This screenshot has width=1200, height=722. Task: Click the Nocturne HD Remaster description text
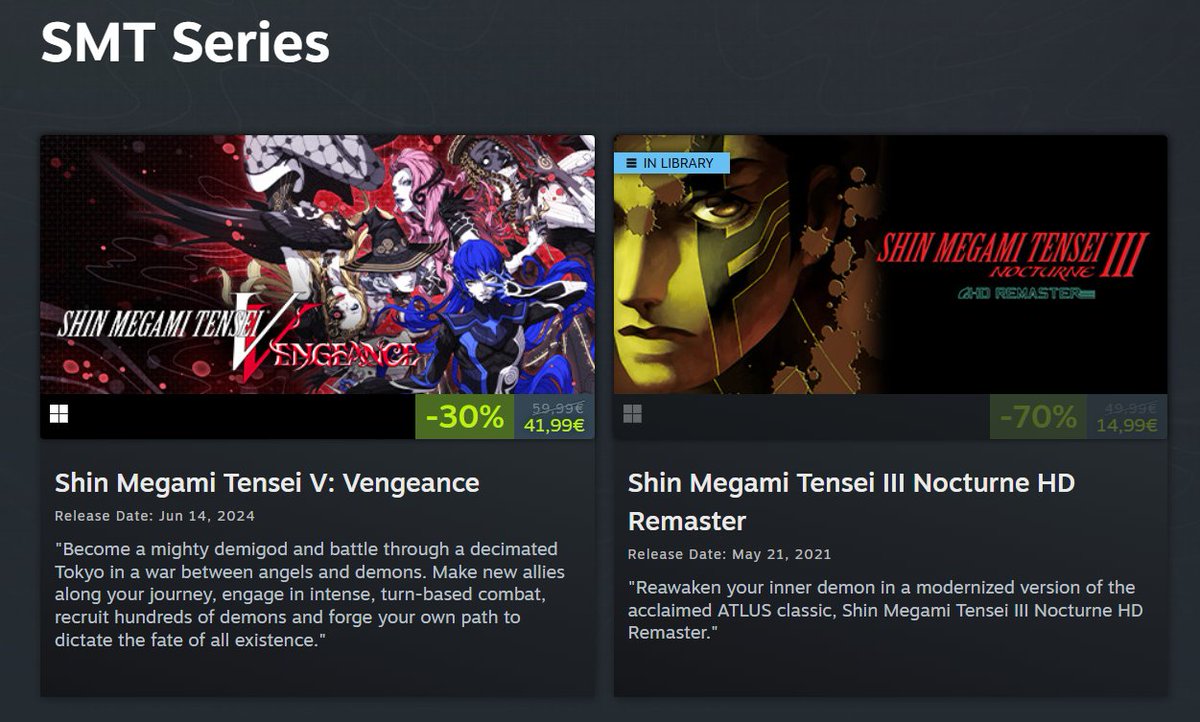[x=885, y=609]
